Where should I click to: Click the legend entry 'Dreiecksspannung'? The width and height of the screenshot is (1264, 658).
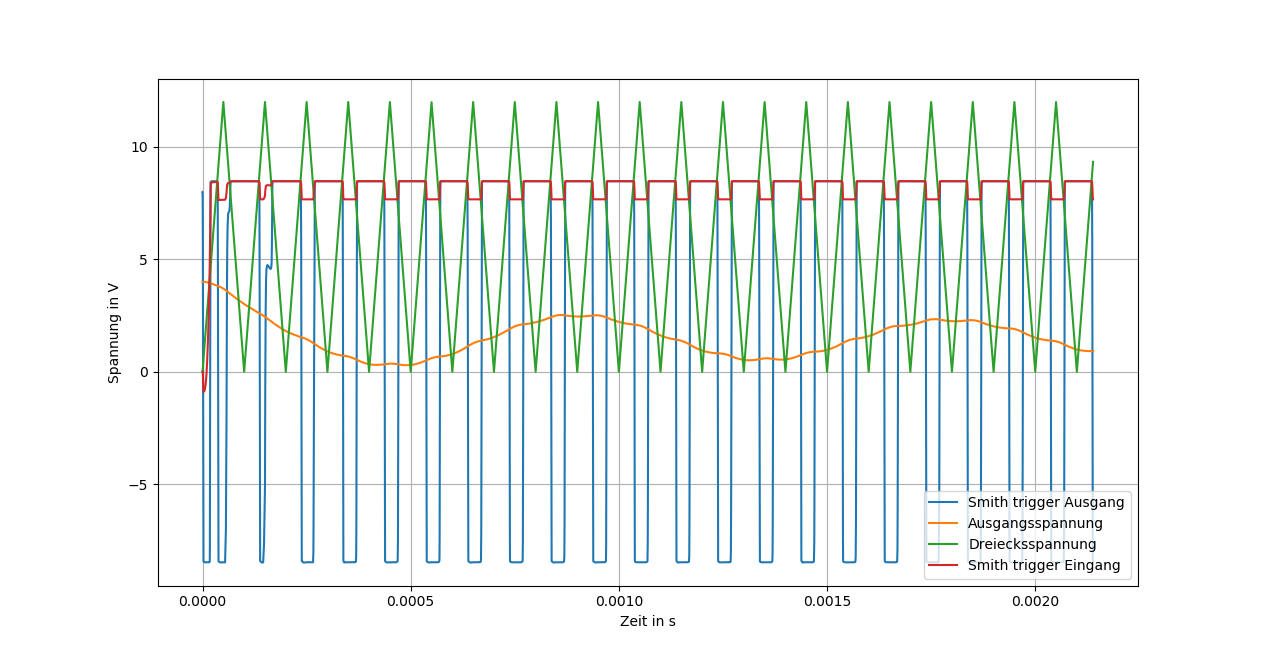tap(1032, 544)
